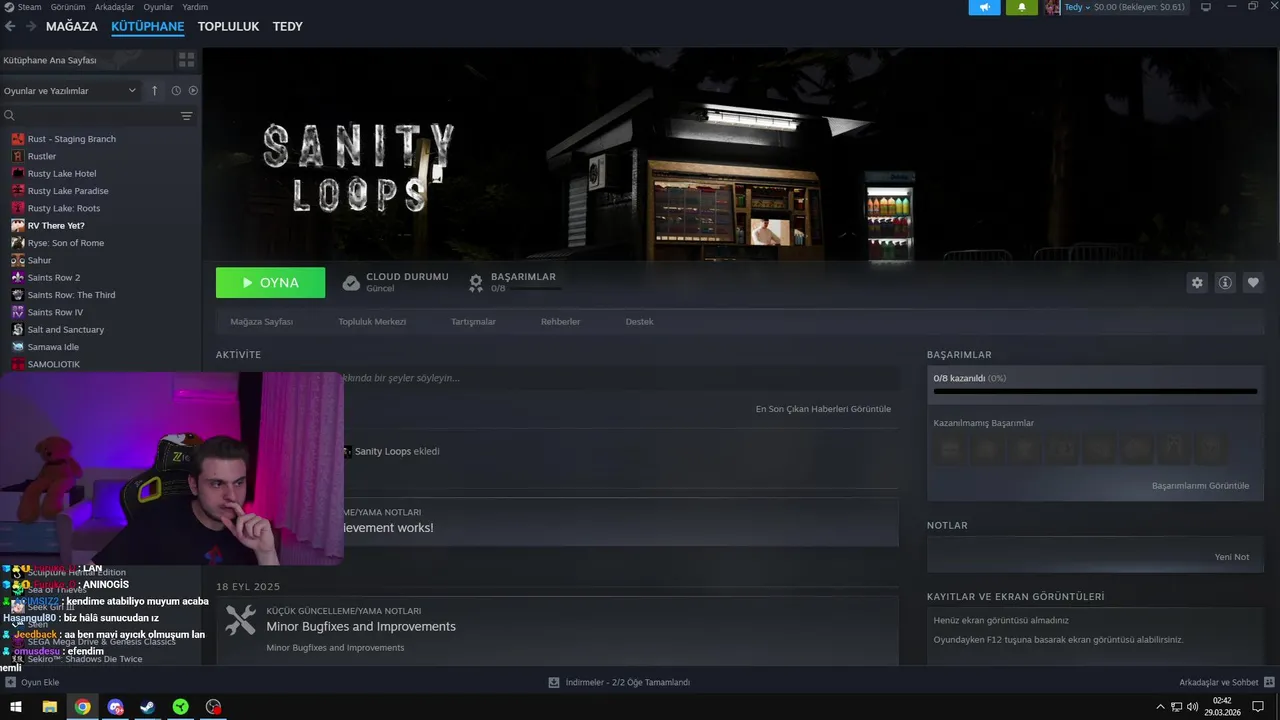Click the Cloud Durumu cloud icon
Viewport: 1280px width, 720px height.
click(x=351, y=283)
